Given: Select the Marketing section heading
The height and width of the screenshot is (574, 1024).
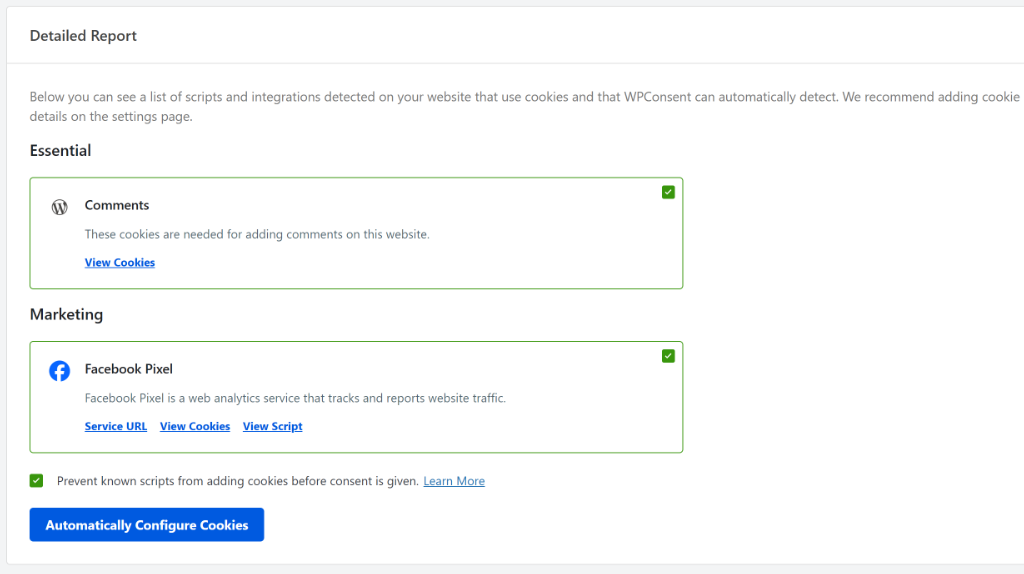Looking at the screenshot, I should coord(66,315).
